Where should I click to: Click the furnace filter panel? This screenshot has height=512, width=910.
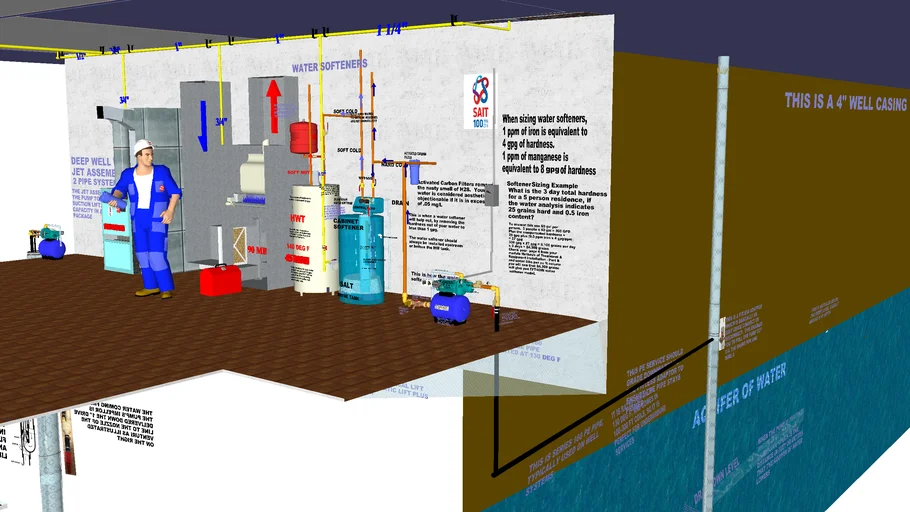click(239, 245)
